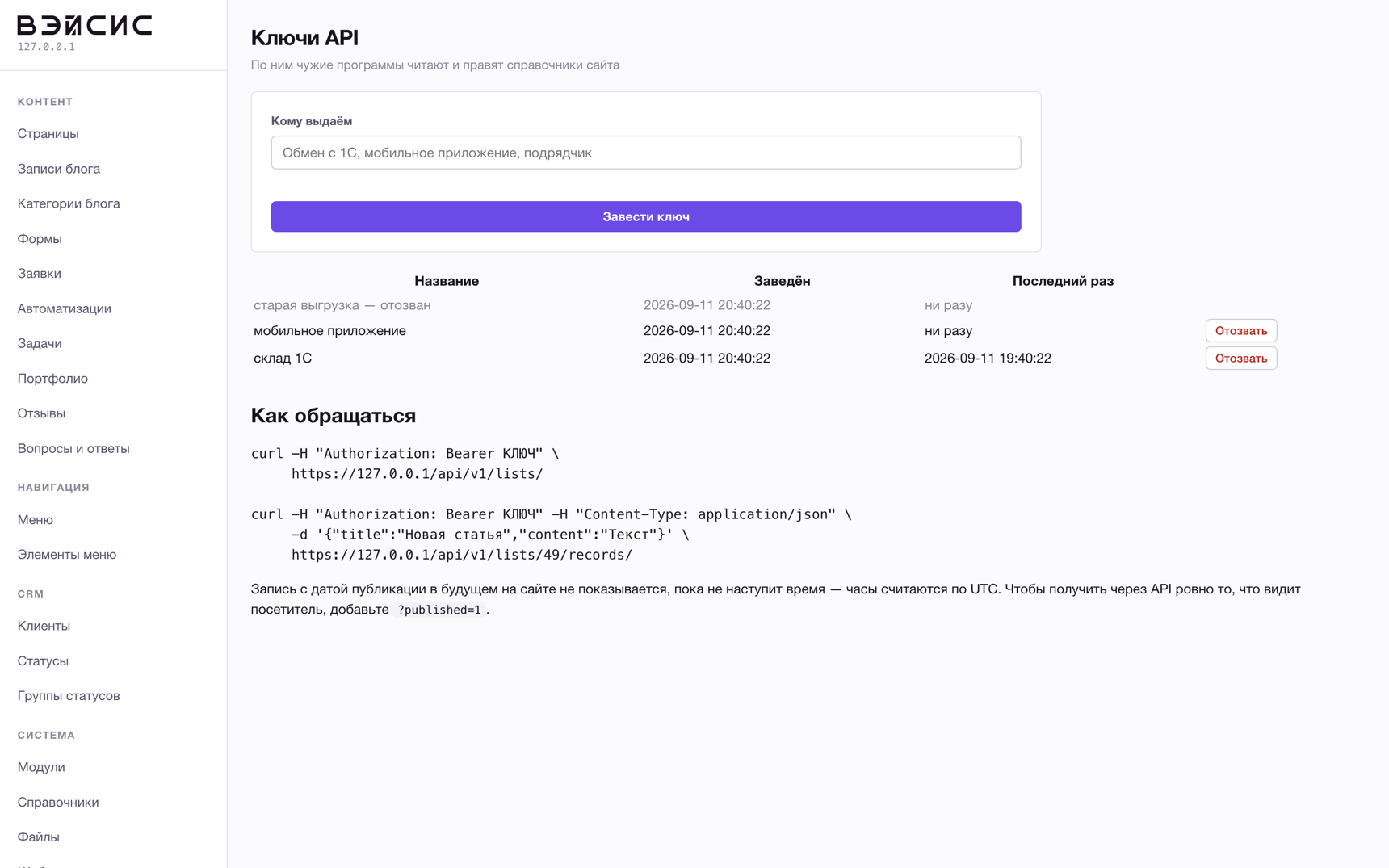Open the Задачи section
The image size is (1389, 868).
(40, 343)
